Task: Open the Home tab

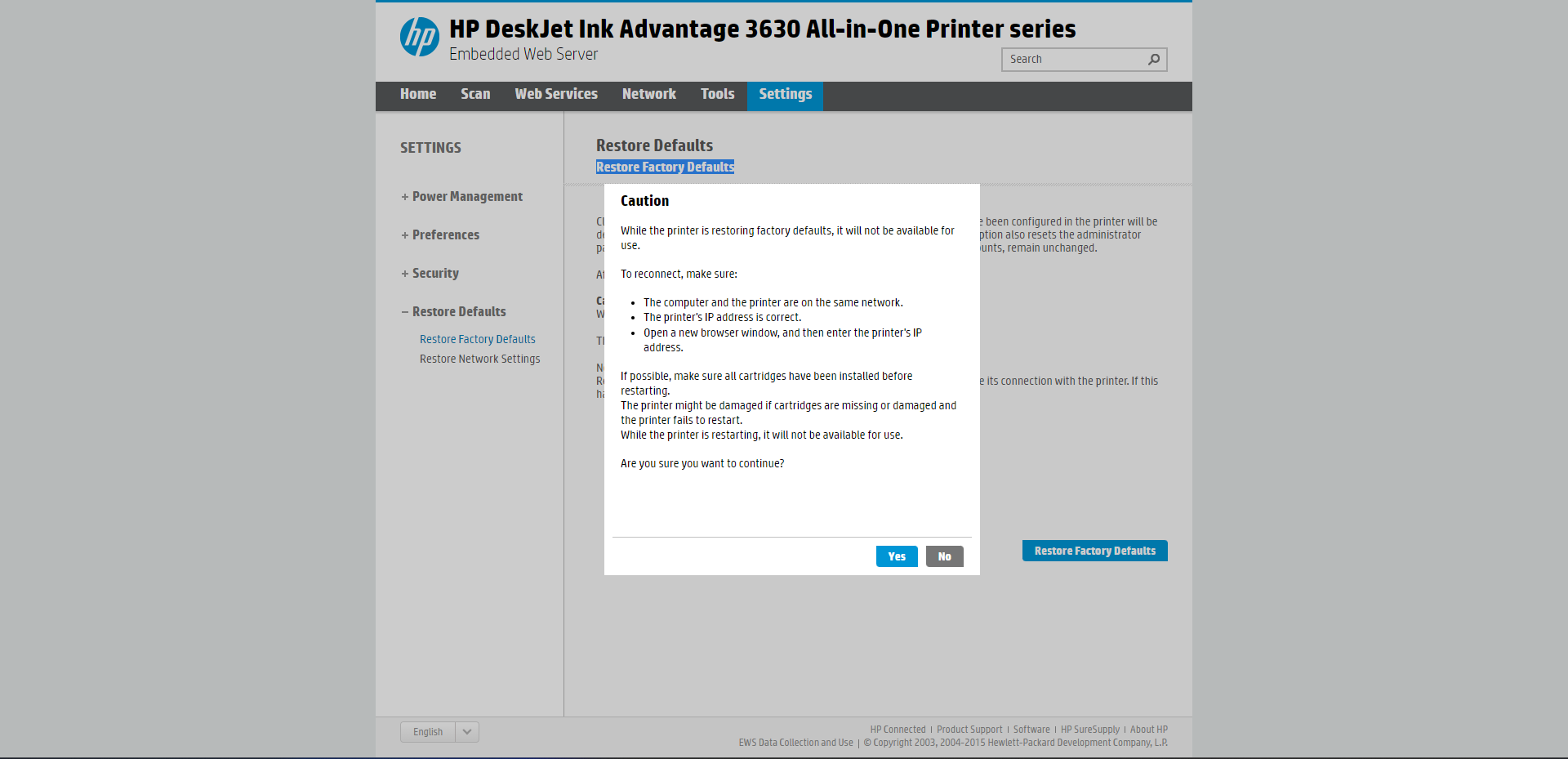Action: pos(418,95)
